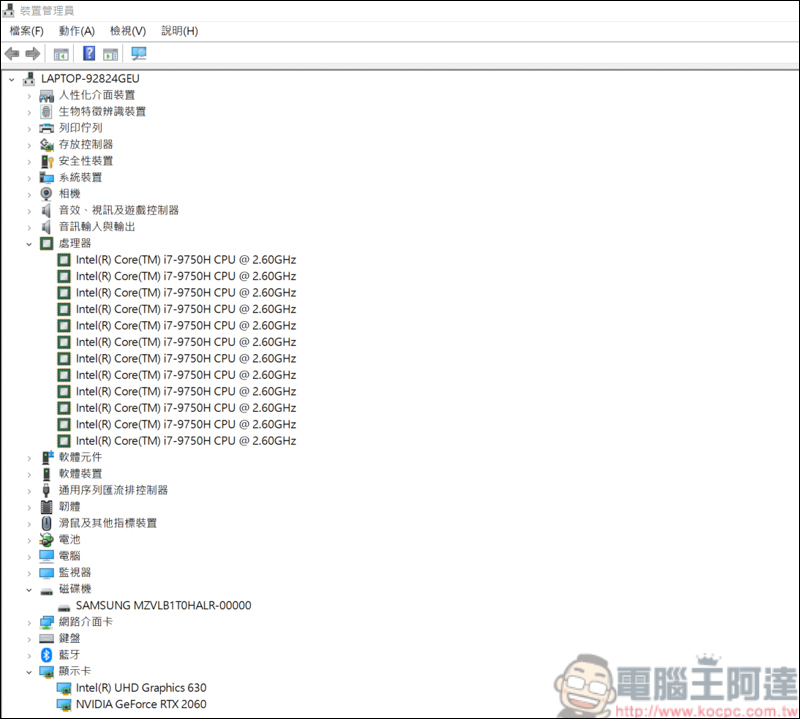Viewport: 800px width, 719px height.
Task: Collapse the 顯示卡 display adapters category
Action: (x=30, y=671)
